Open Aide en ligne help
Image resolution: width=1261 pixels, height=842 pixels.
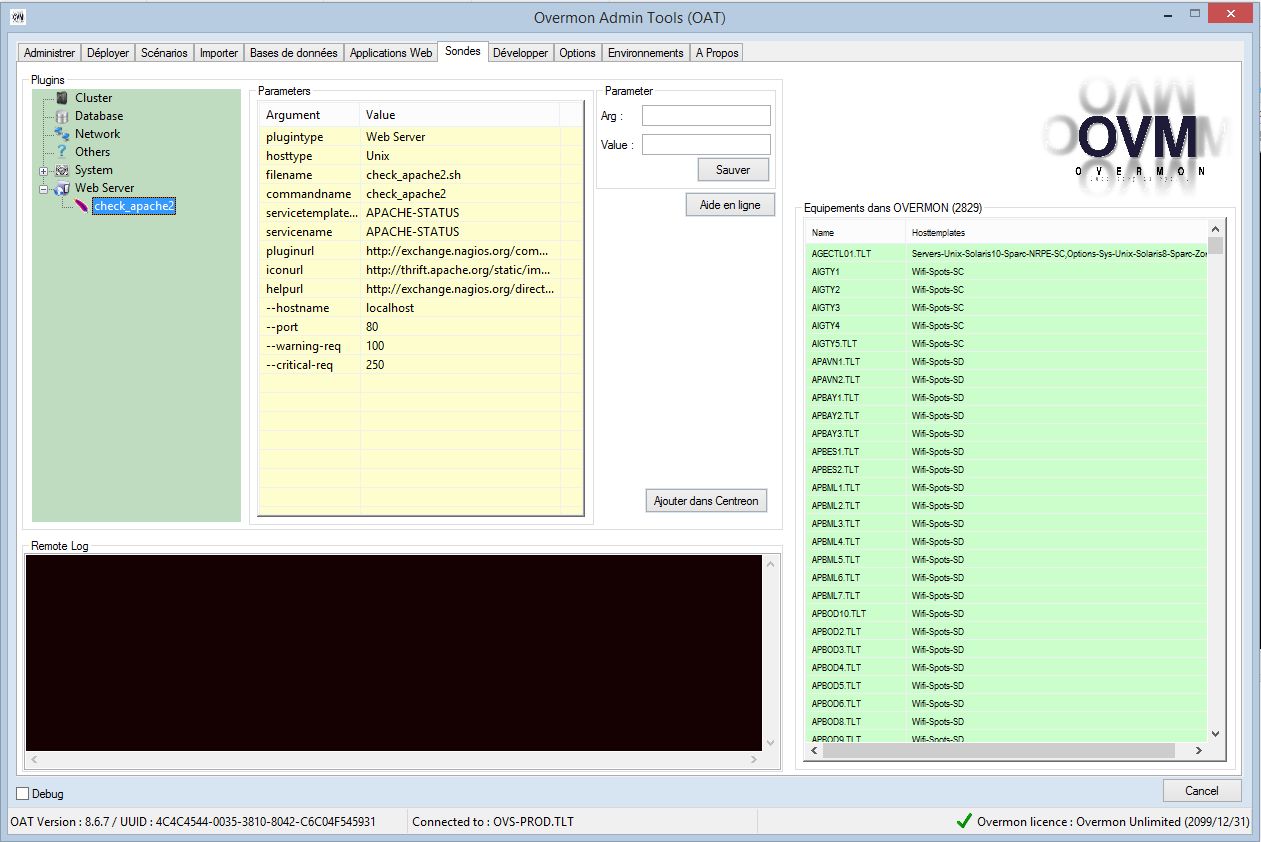pyautogui.click(x=730, y=205)
